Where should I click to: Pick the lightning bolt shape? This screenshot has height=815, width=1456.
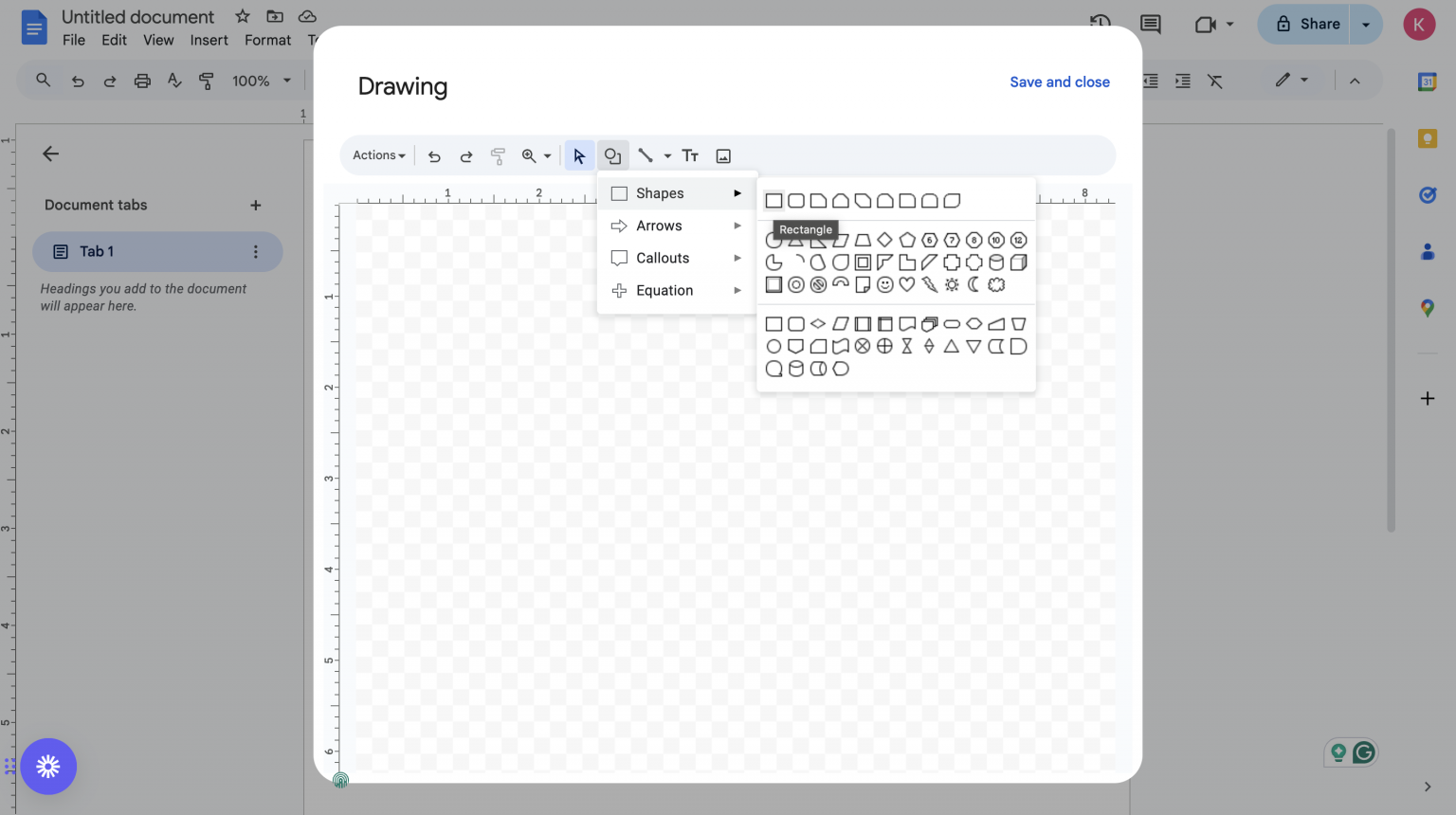coord(930,284)
